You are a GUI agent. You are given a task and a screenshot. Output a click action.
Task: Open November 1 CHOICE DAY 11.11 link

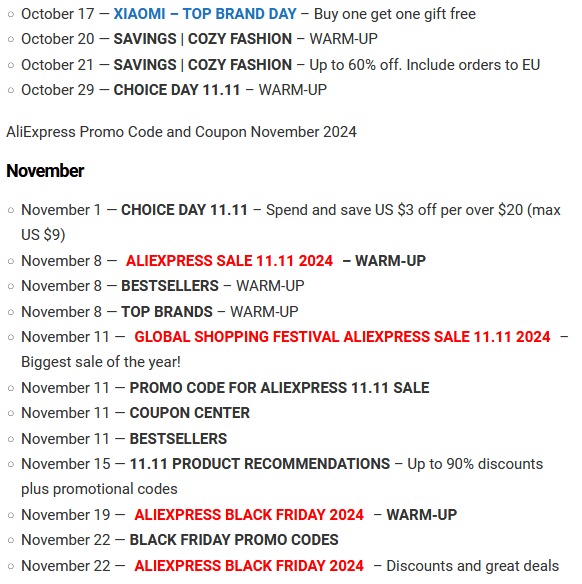pos(184,210)
